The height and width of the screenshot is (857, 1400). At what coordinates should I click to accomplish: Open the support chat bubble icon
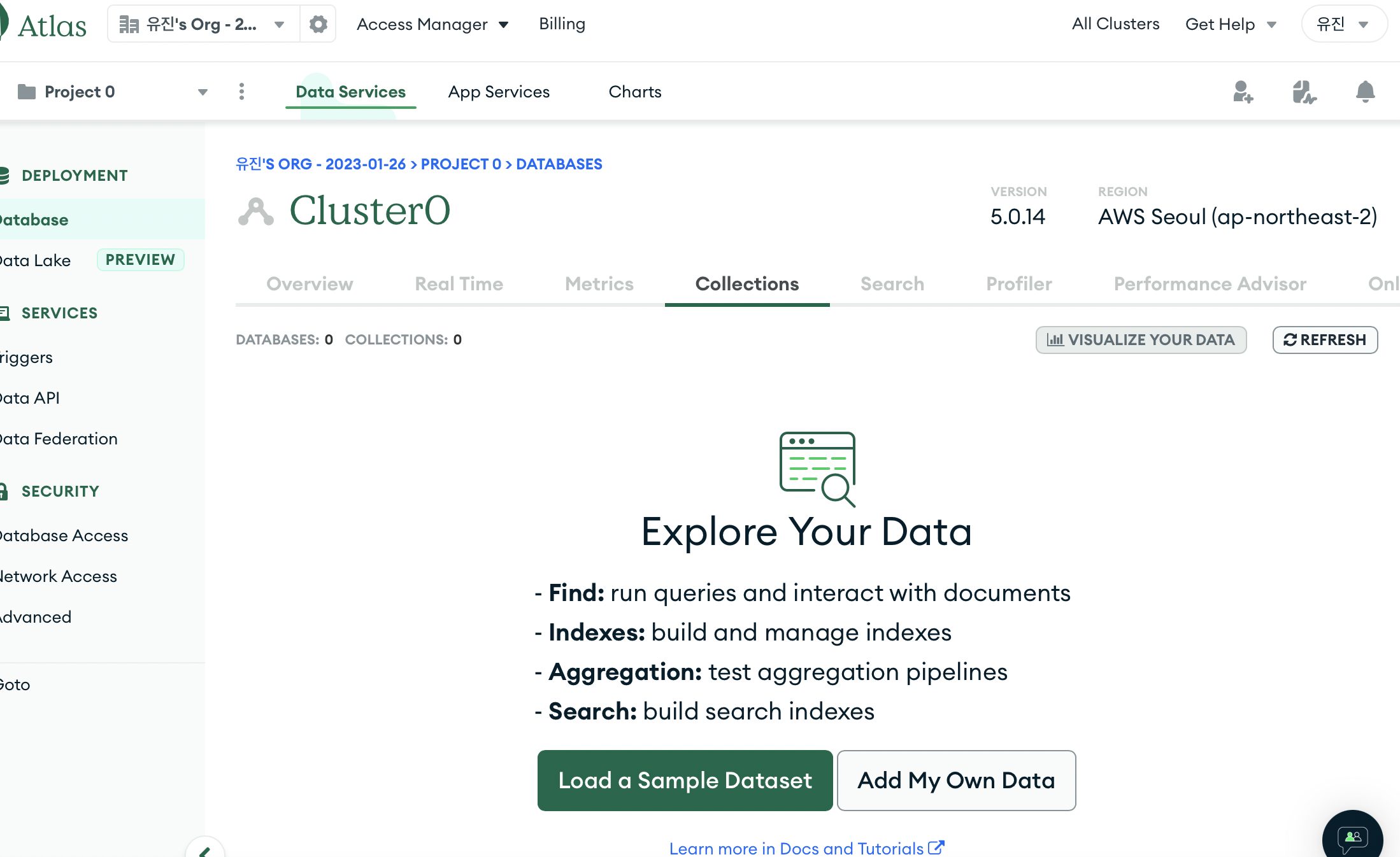(1353, 837)
